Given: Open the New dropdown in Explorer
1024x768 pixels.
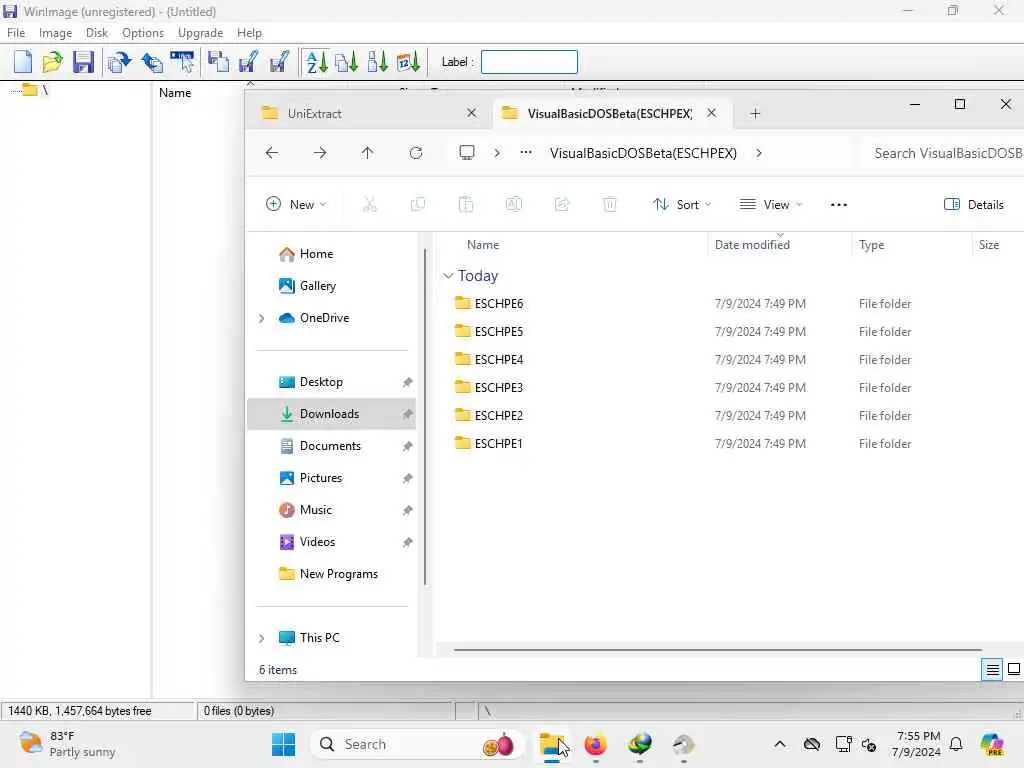Looking at the screenshot, I should (x=296, y=204).
